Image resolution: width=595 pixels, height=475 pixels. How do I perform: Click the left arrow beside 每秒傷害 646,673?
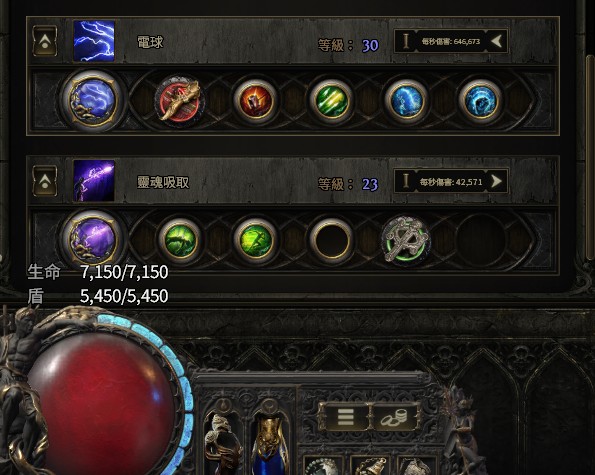pyautogui.click(x=496, y=41)
